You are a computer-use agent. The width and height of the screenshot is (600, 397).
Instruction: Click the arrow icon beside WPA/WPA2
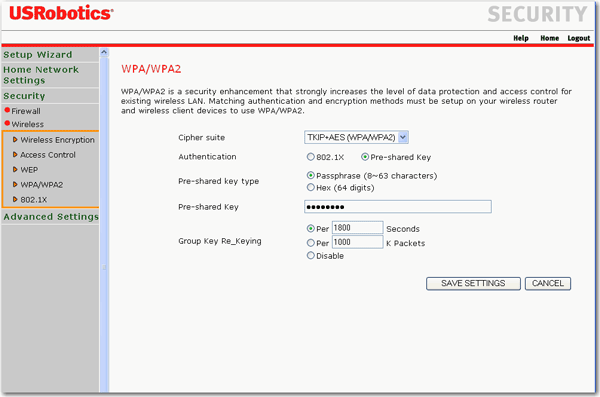coord(15,185)
